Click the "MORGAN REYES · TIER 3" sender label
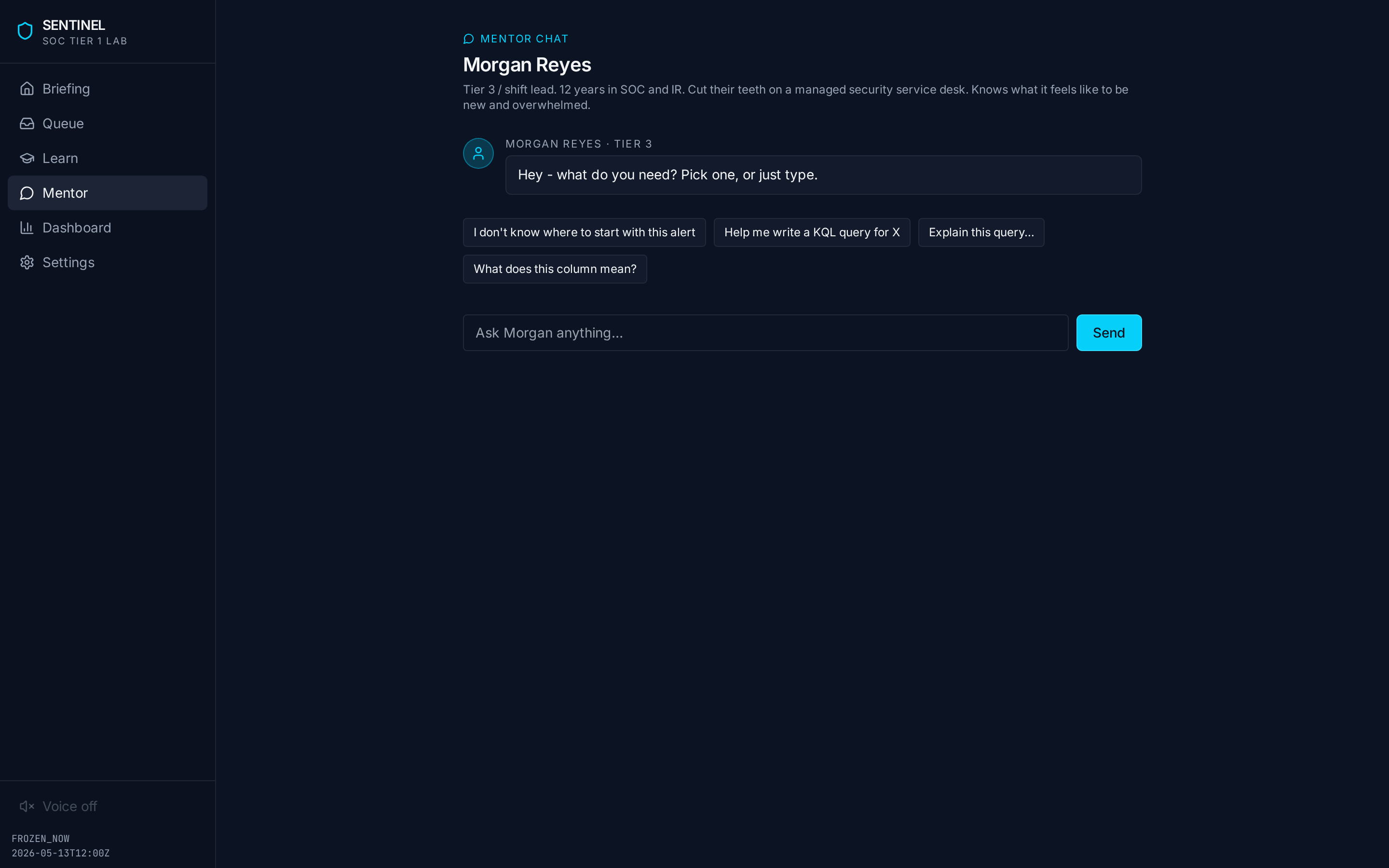The image size is (1389, 868). click(579, 144)
